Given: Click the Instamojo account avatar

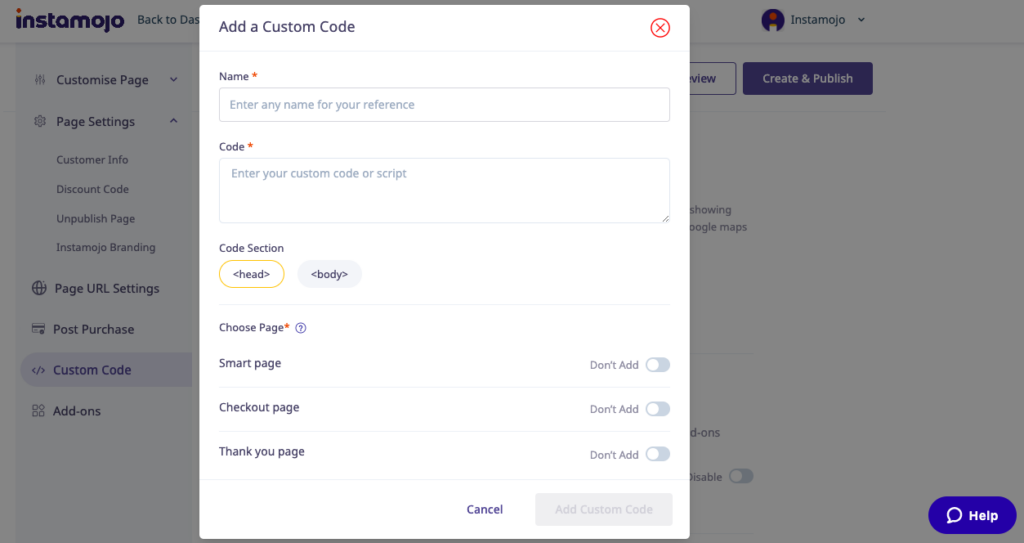Looking at the screenshot, I should [773, 20].
